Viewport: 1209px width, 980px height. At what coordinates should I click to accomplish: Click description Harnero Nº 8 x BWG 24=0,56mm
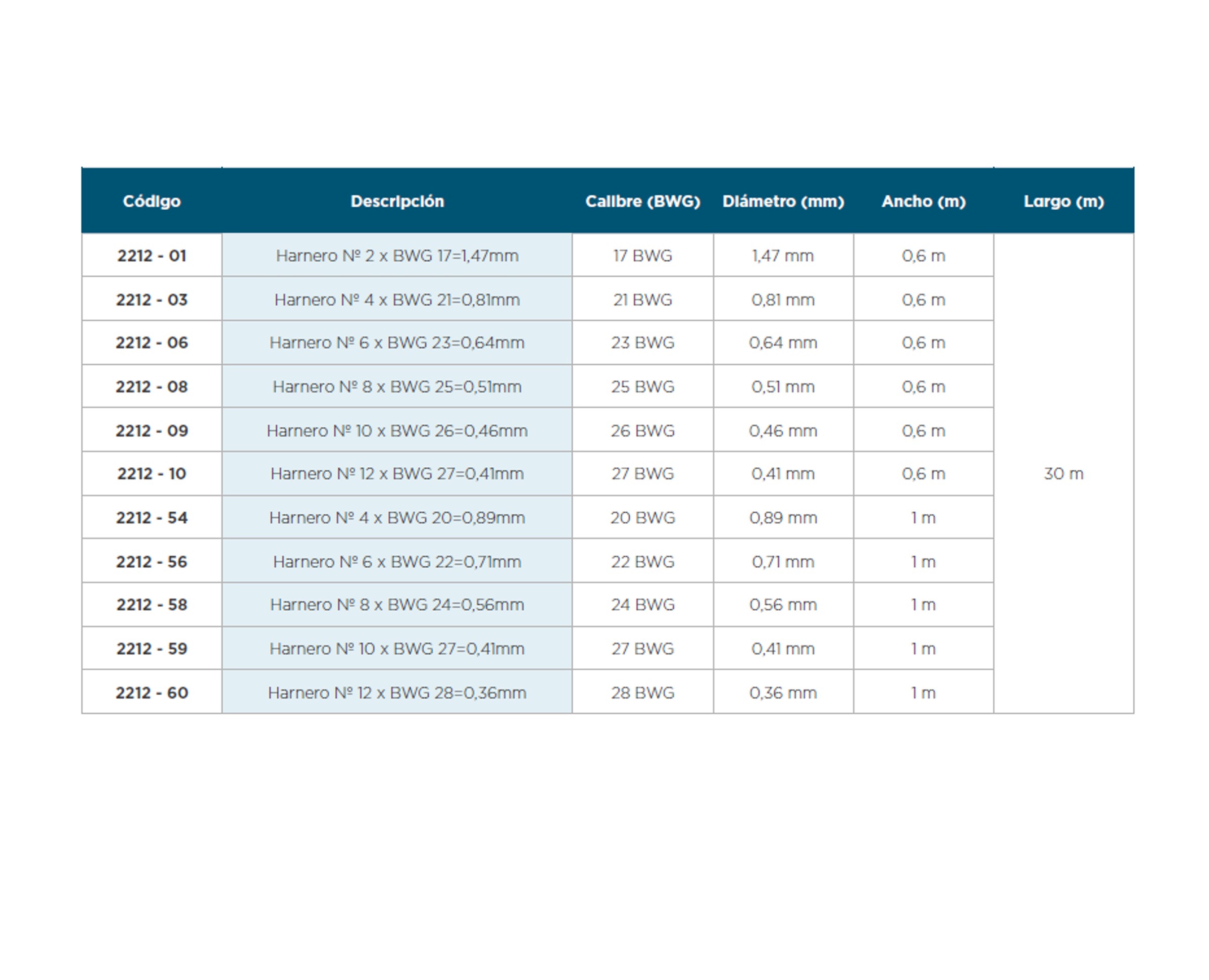click(397, 605)
